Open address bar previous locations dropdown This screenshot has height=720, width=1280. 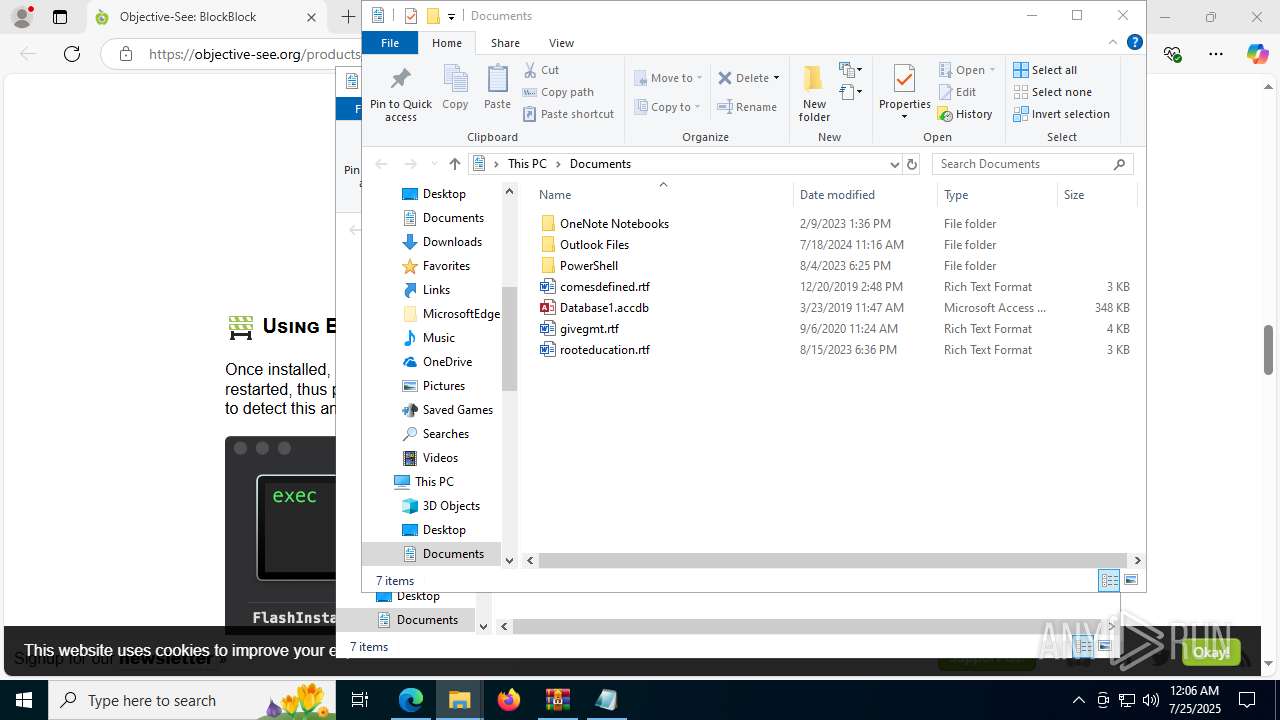tap(894, 164)
